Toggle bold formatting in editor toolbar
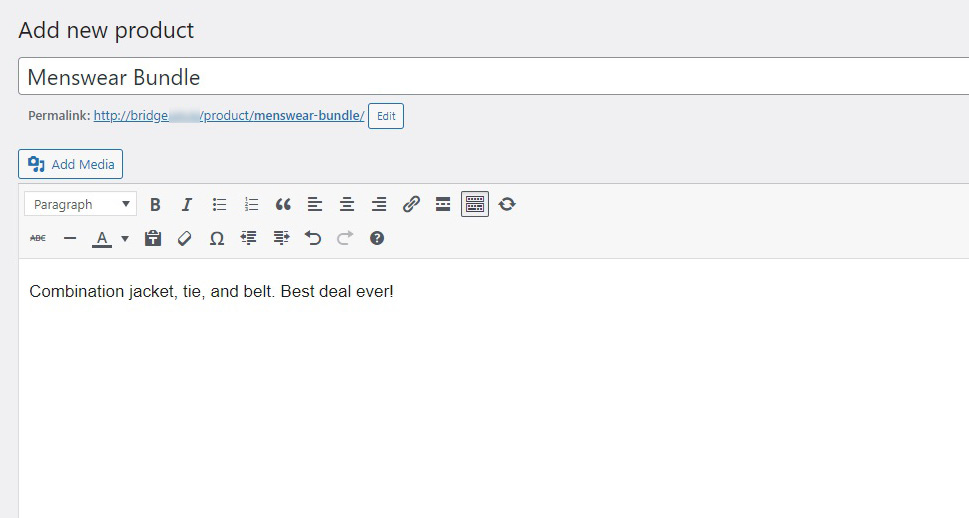The width and height of the screenshot is (969, 518). [155, 204]
